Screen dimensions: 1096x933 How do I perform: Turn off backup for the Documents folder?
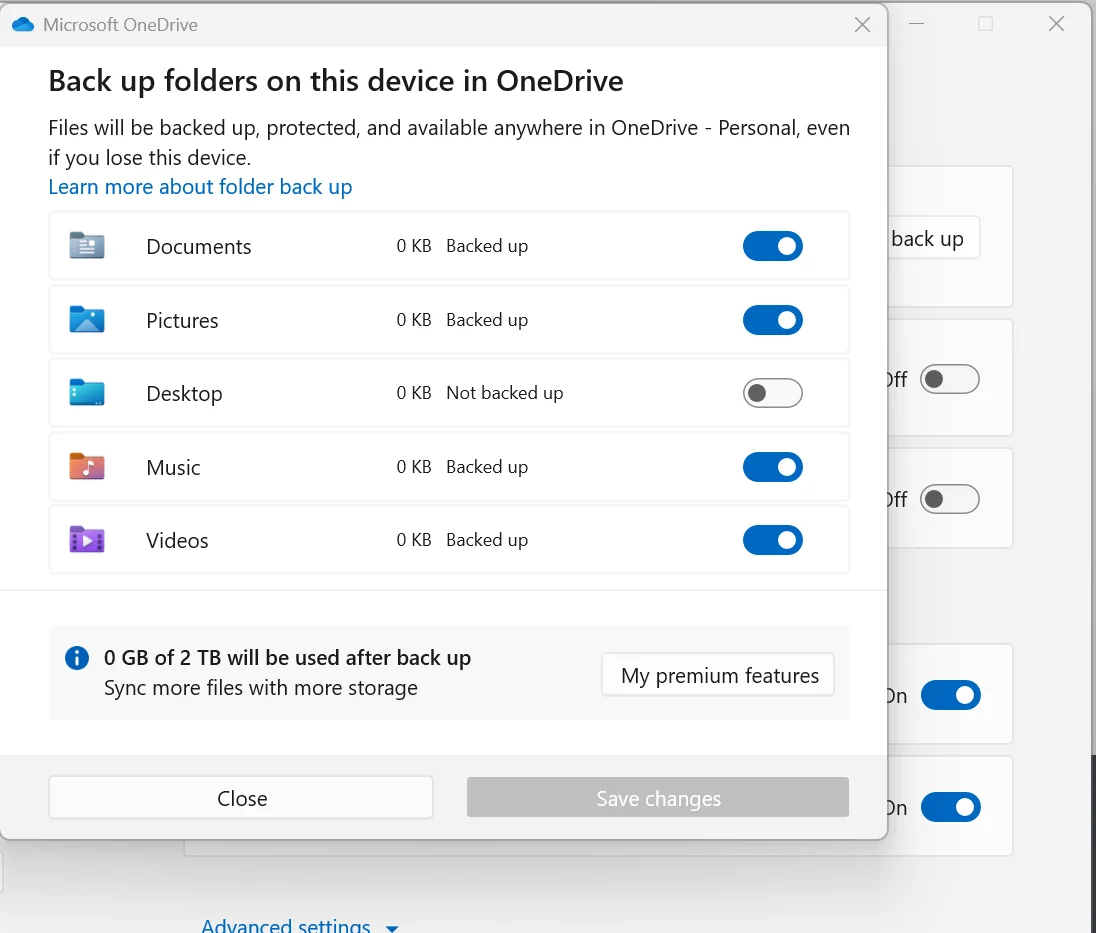[x=772, y=246]
